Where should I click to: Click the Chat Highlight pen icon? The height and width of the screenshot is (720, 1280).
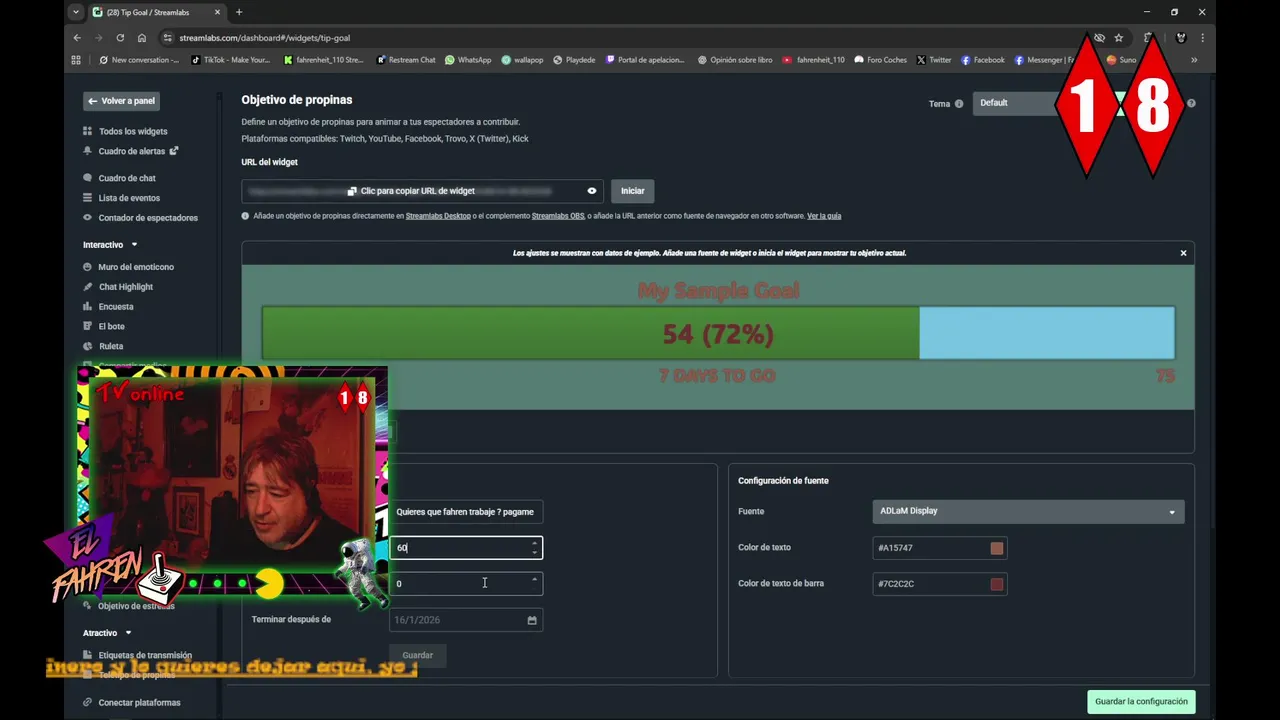click(88, 287)
